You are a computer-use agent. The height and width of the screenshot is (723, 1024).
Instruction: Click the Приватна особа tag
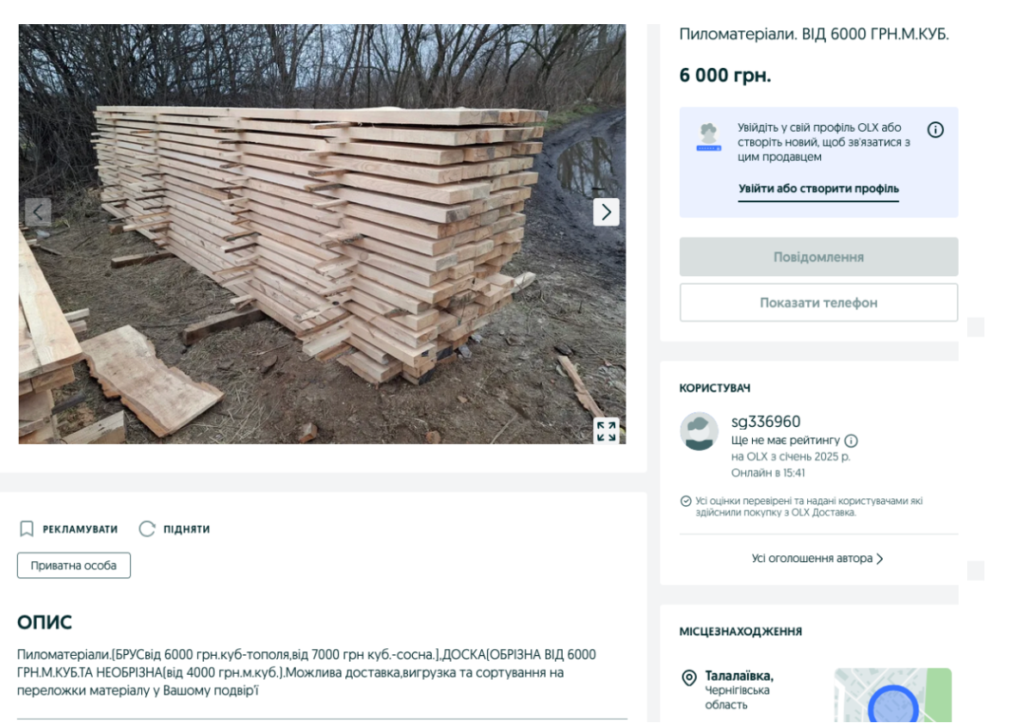(x=74, y=566)
